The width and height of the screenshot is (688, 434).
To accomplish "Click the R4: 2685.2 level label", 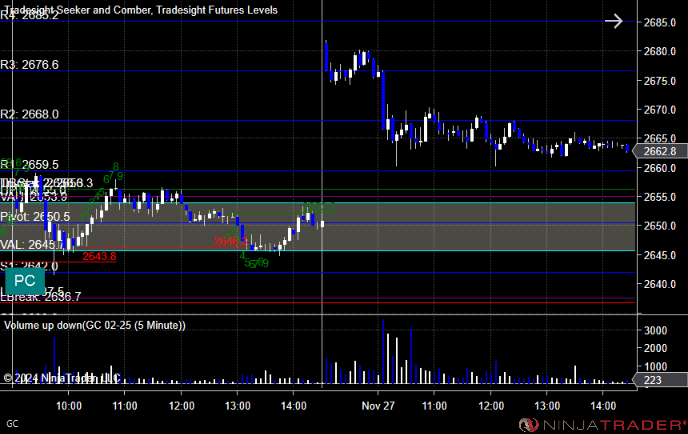I will pyautogui.click(x=29, y=16).
